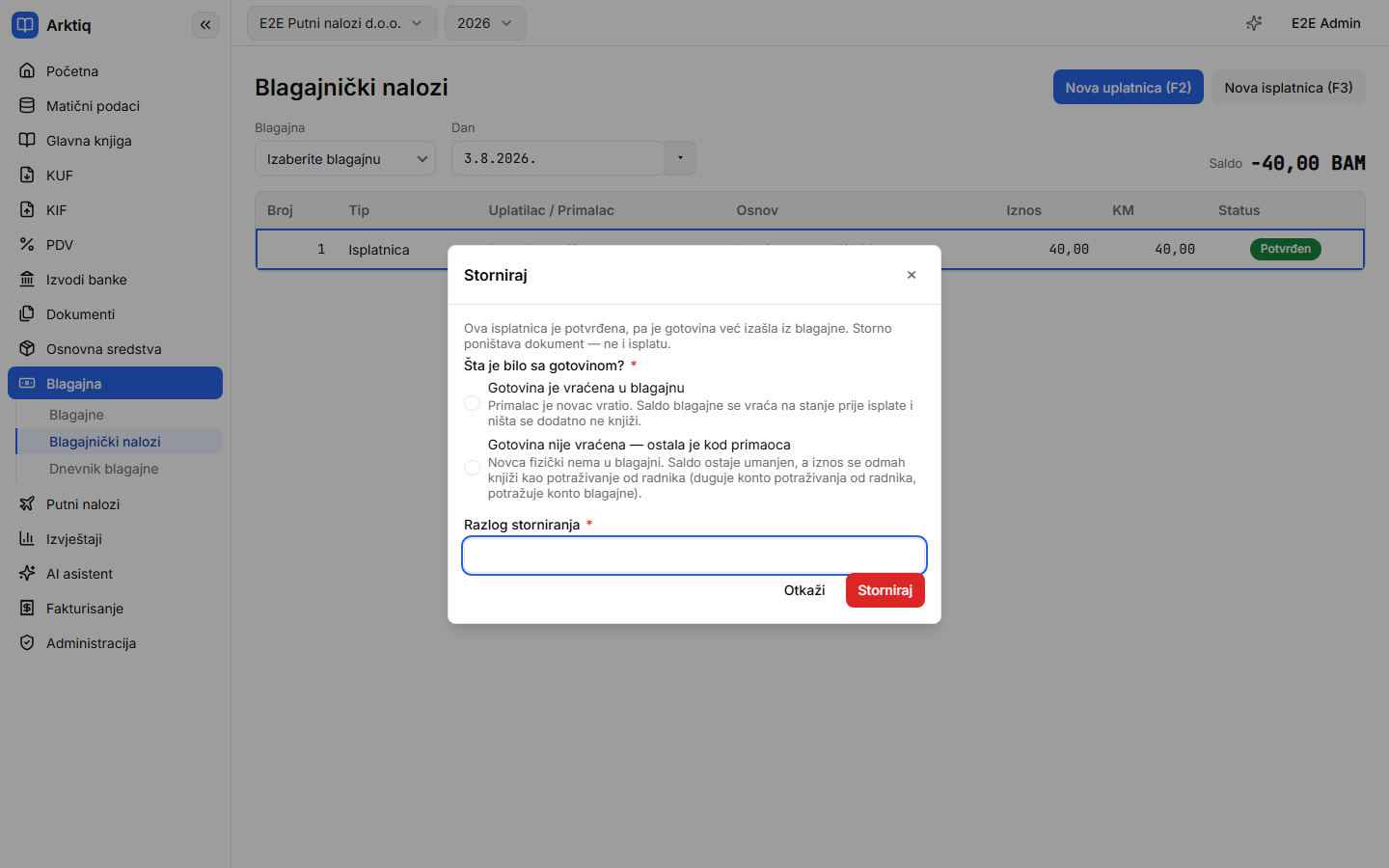Open Početna from sidebar menu

point(115,70)
